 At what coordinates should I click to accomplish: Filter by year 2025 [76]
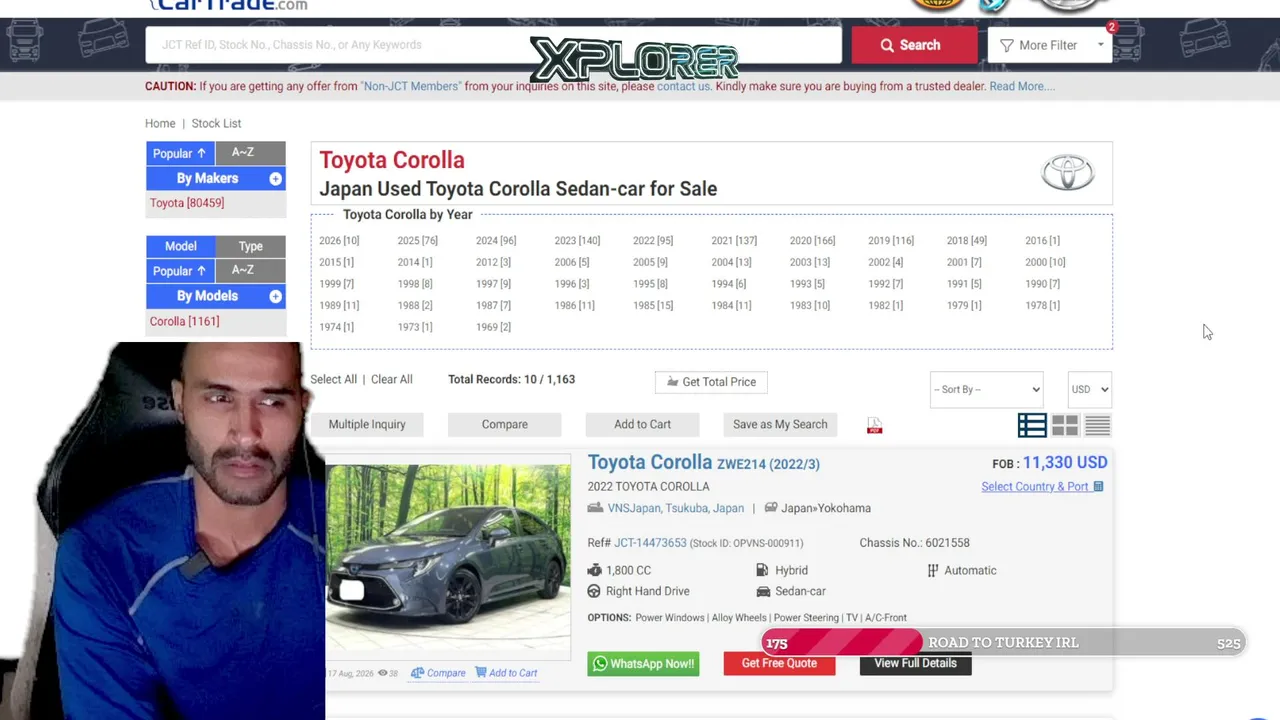click(x=417, y=241)
